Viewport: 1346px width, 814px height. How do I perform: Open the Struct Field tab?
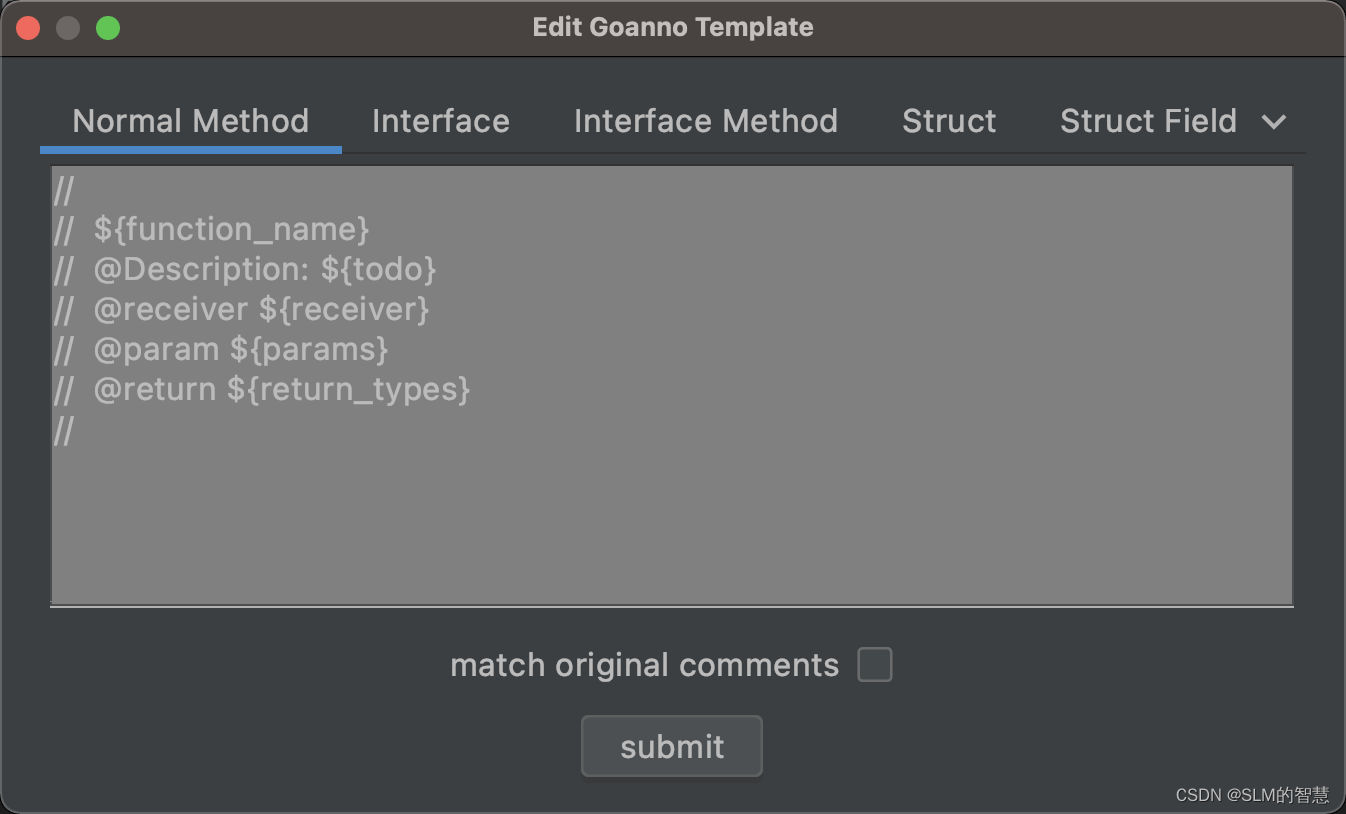[1148, 121]
